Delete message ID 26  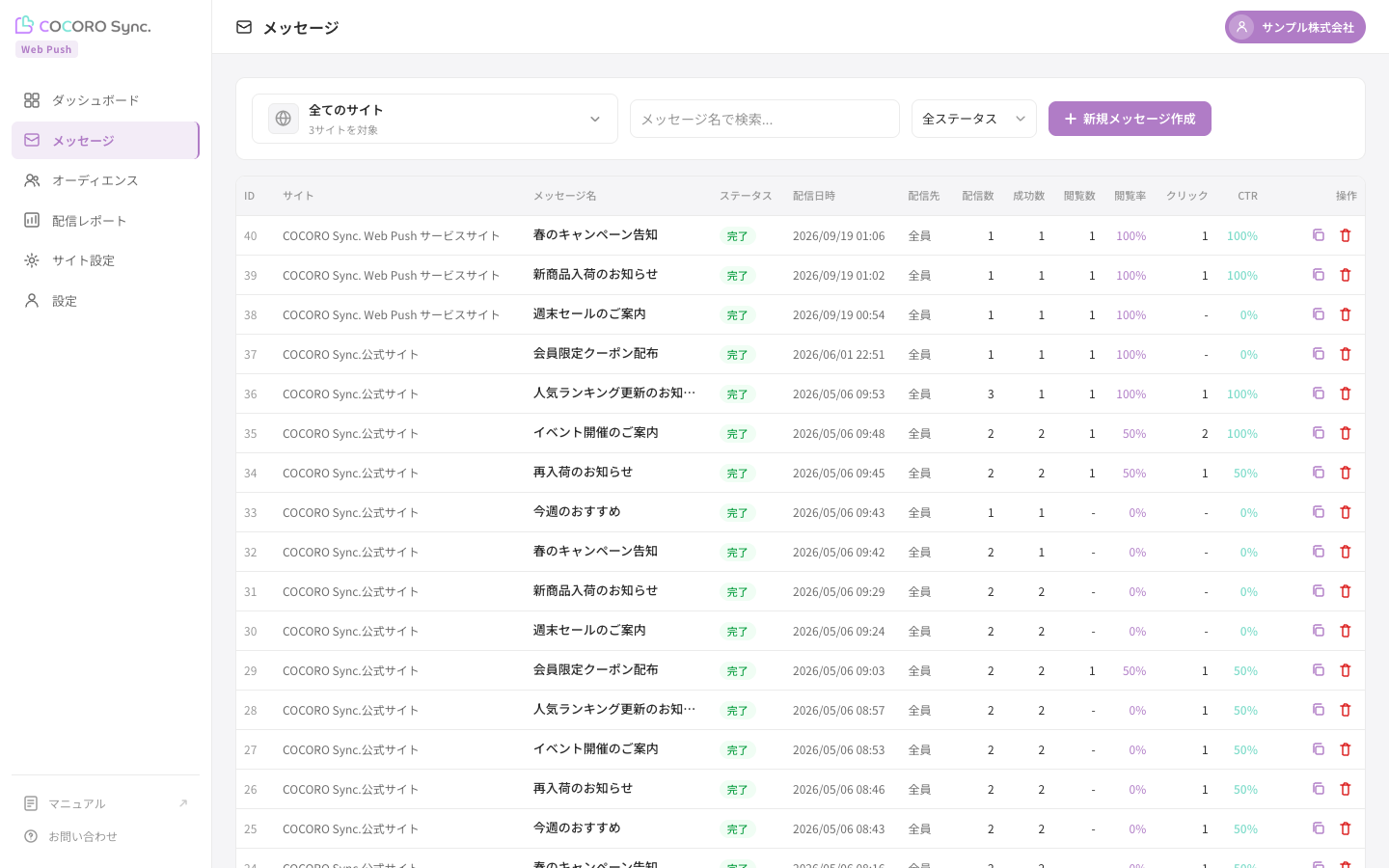(1346, 789)
